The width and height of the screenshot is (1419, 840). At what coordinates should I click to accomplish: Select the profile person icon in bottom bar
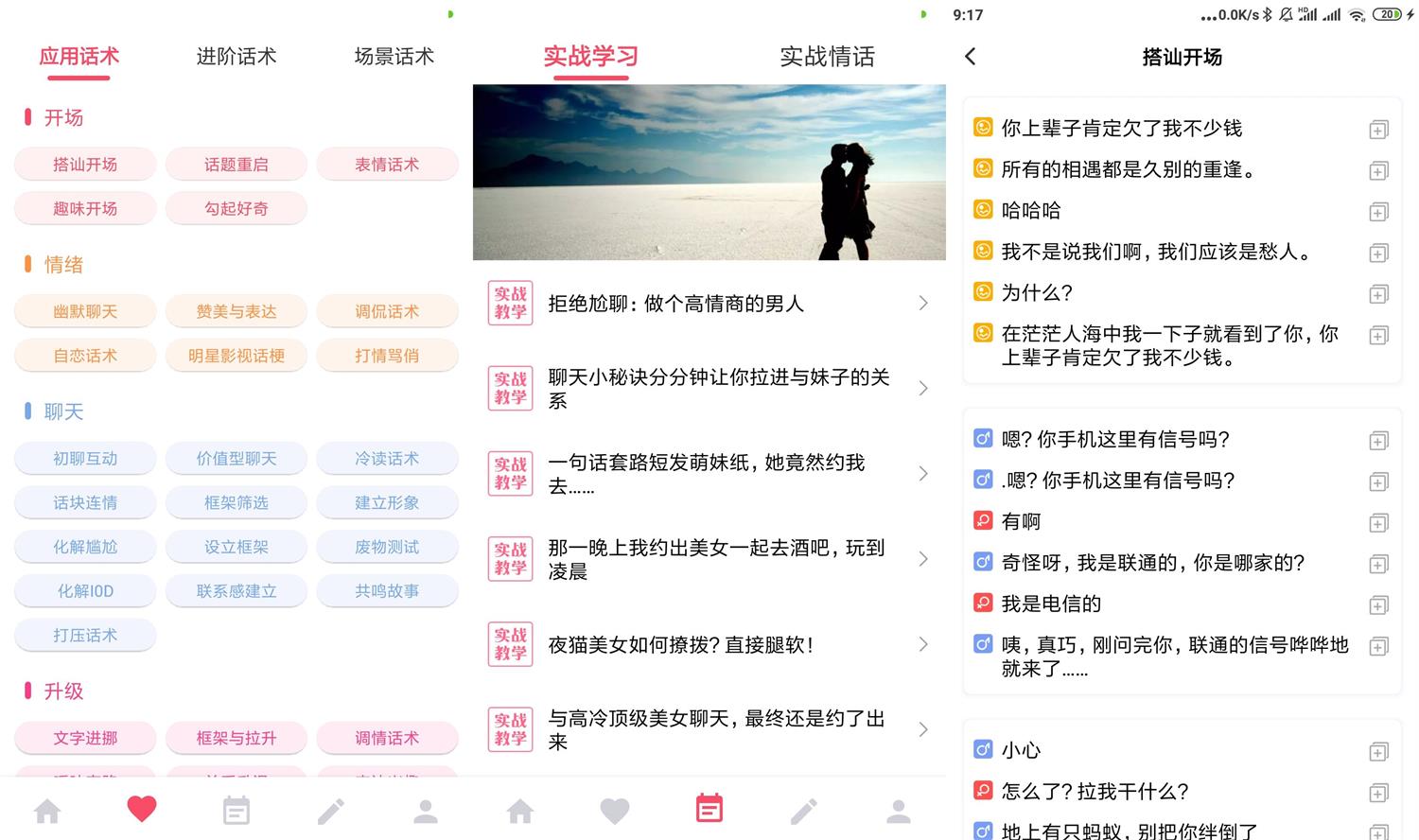click(x=425, y=809)
